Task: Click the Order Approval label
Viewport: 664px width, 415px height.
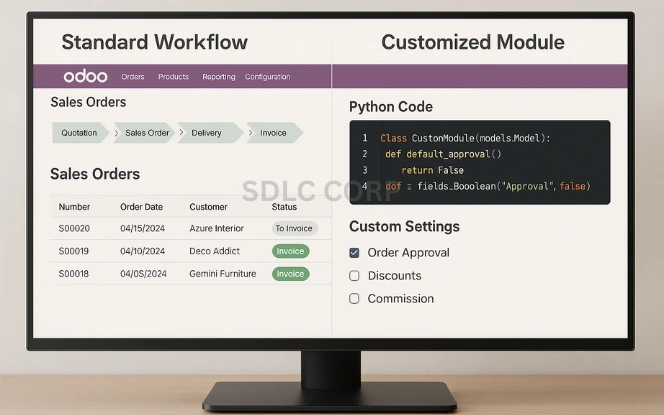Action: tap(409, 253)
